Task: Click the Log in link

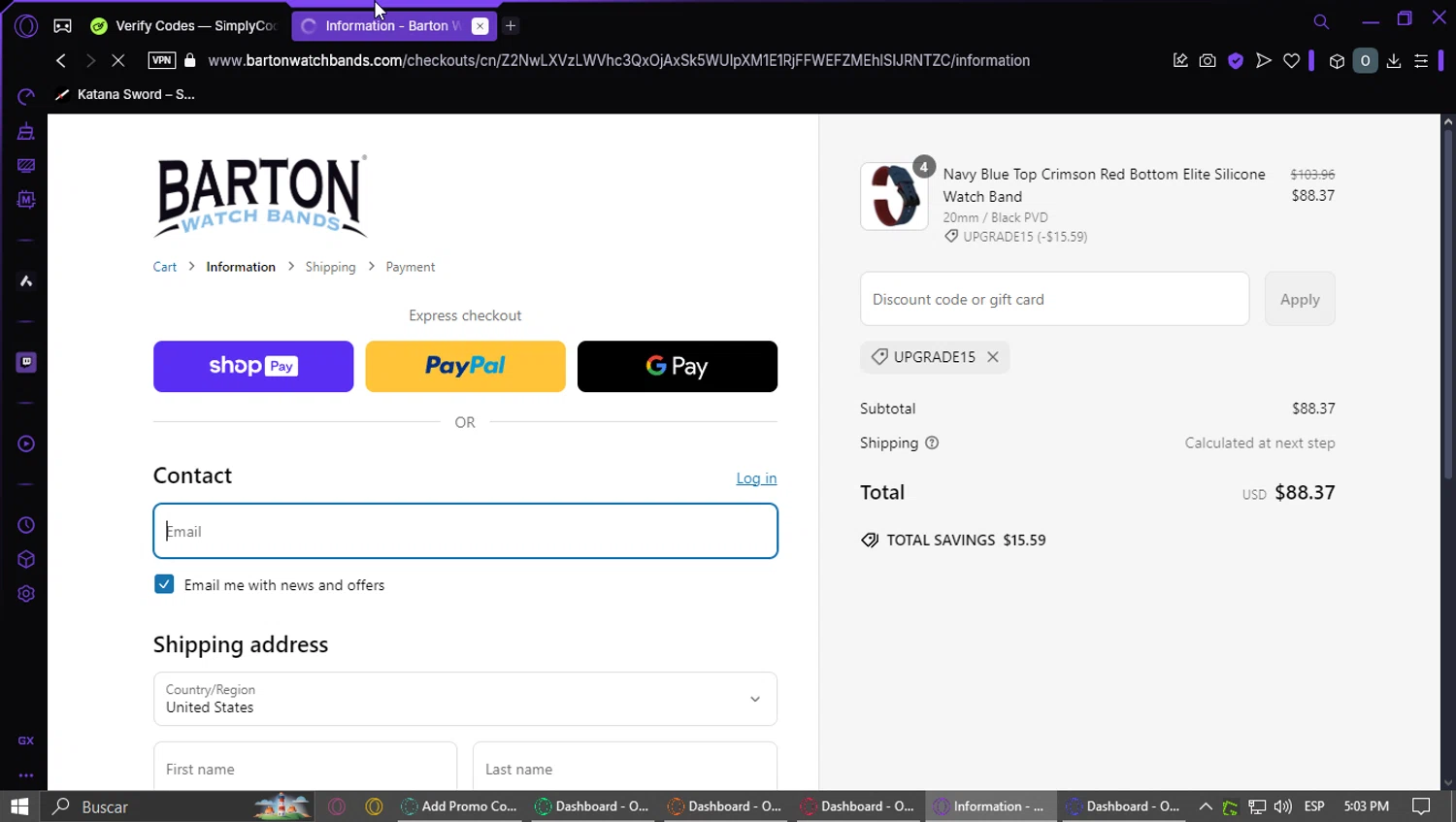Action: coord(756,478)
